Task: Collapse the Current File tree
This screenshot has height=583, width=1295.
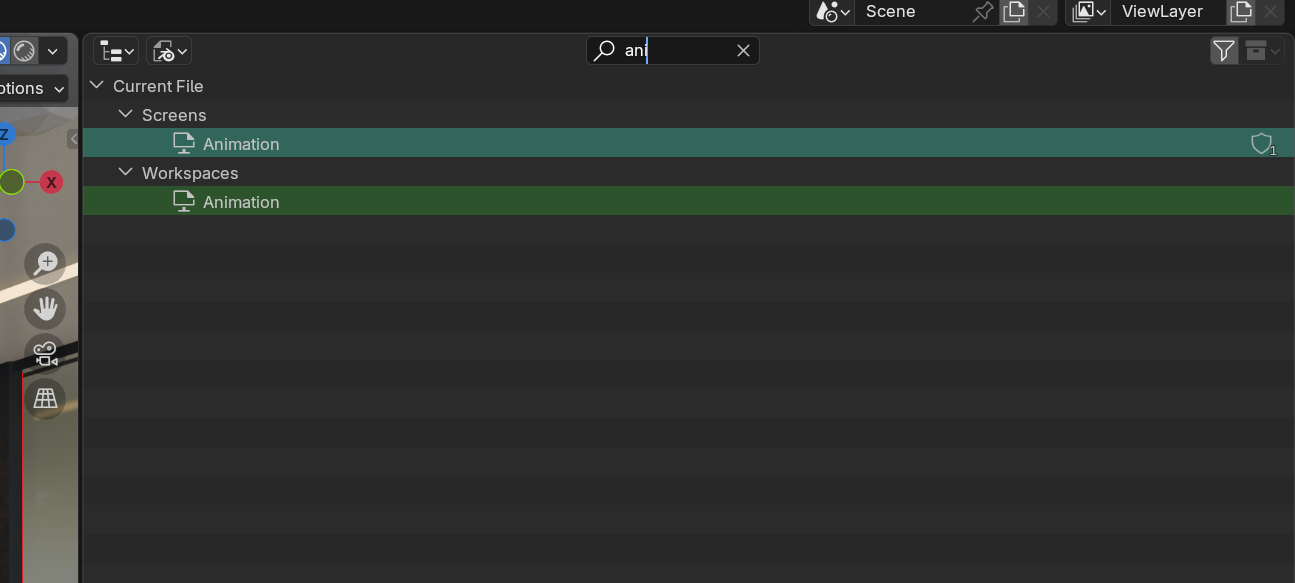Action: tap(97, 86)
